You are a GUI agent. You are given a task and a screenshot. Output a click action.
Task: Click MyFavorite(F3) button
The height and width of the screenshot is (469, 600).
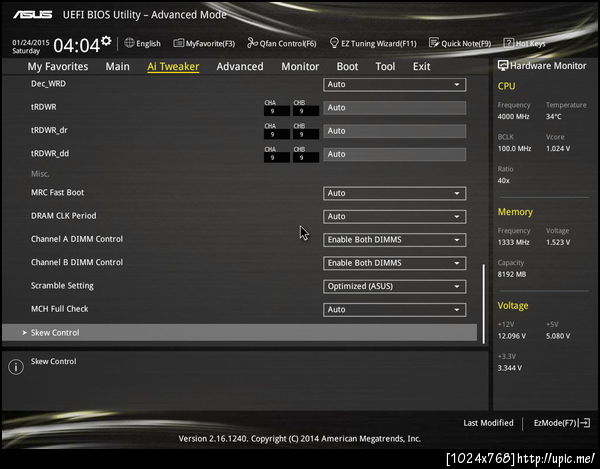click(204, 43)
